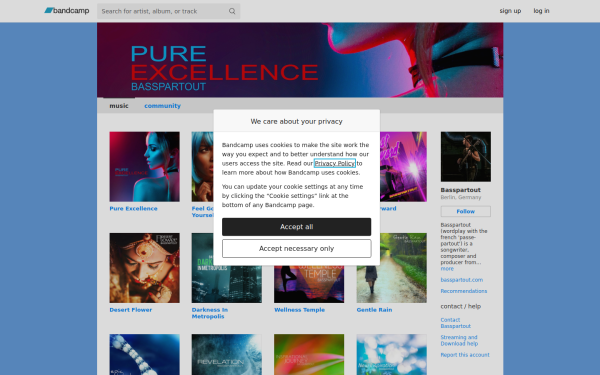Open the Wellness Temple album cover

309,284
